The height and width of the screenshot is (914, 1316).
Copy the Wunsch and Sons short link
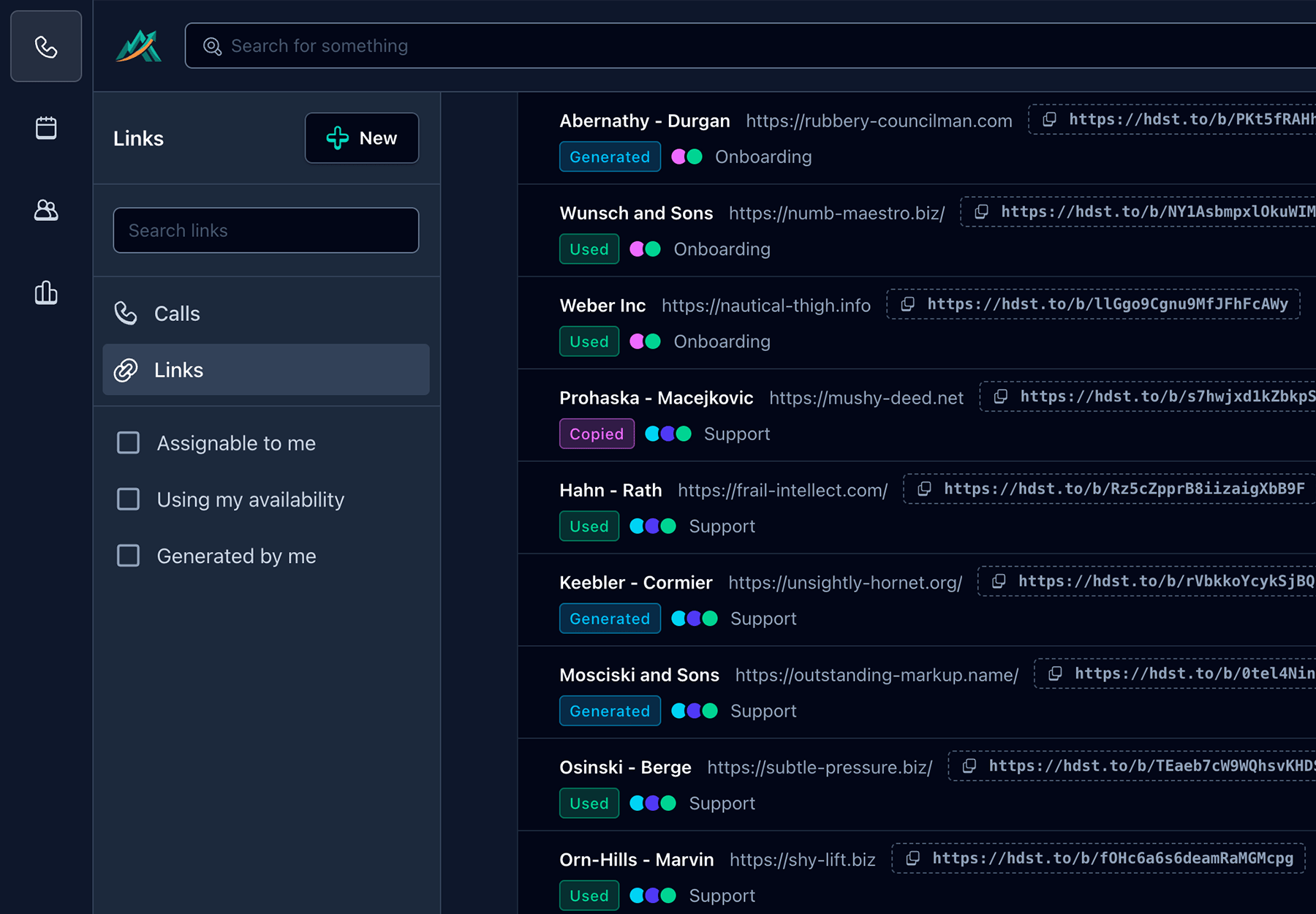click(x=981, y=211)
